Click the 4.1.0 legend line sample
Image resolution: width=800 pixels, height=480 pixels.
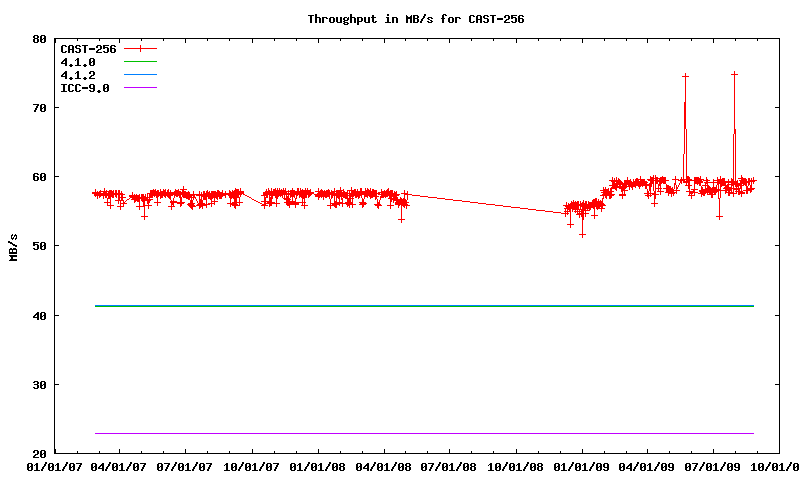pyautogui.click(x=141, y=61)
